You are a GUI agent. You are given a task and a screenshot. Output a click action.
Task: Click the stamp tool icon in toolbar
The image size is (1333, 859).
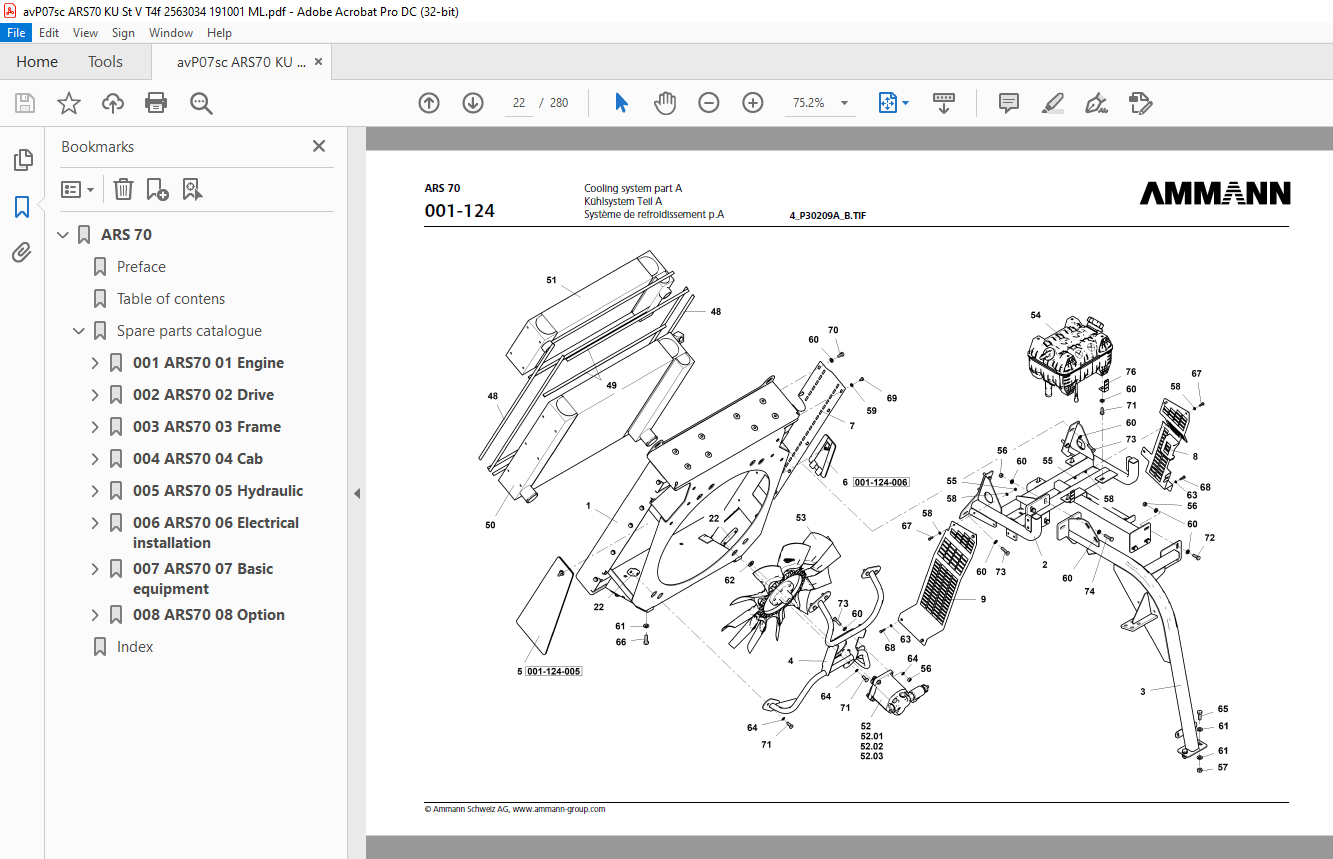click(x=1141, y=103)
